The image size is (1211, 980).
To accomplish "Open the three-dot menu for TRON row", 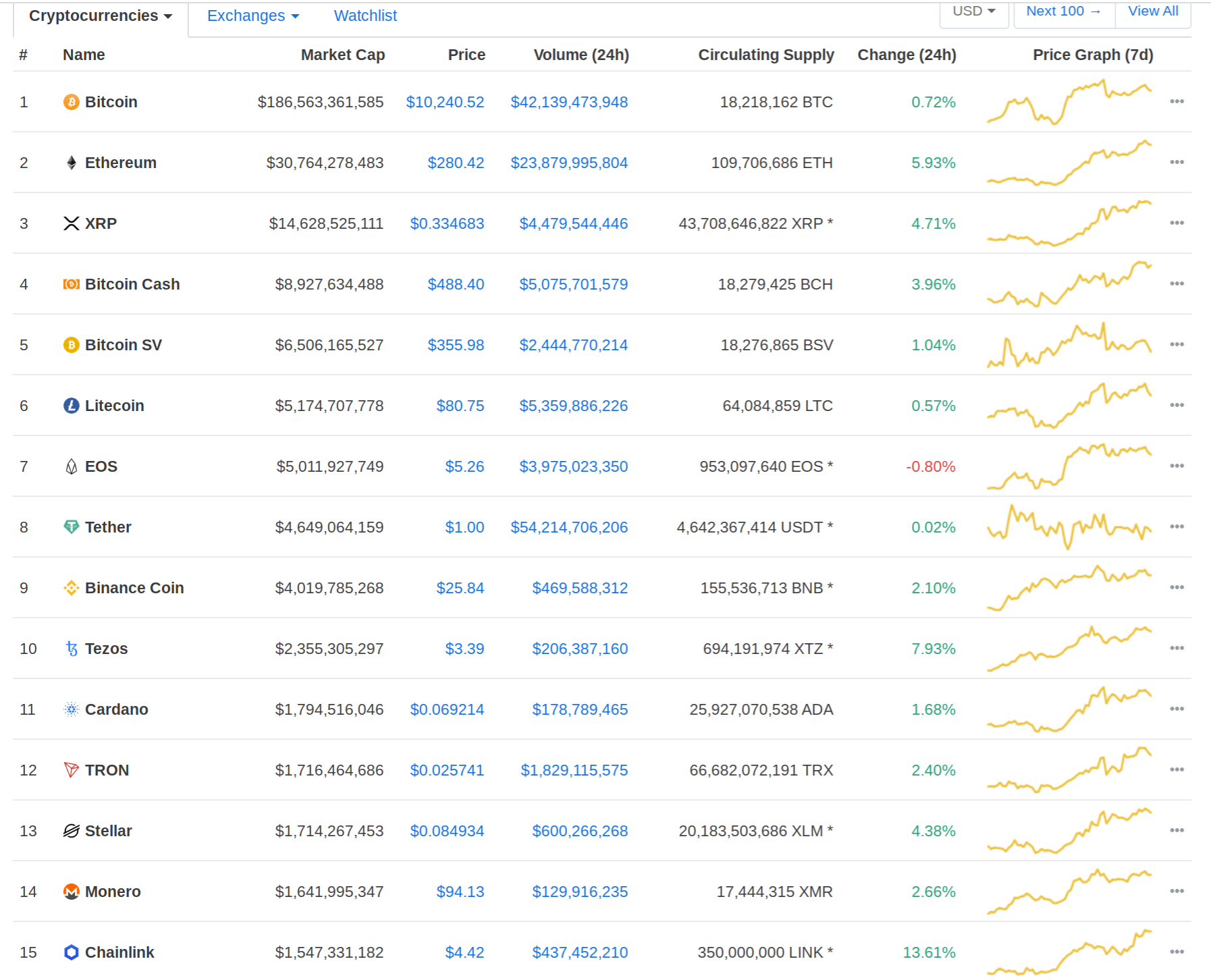I will (x=1177, y=769).
